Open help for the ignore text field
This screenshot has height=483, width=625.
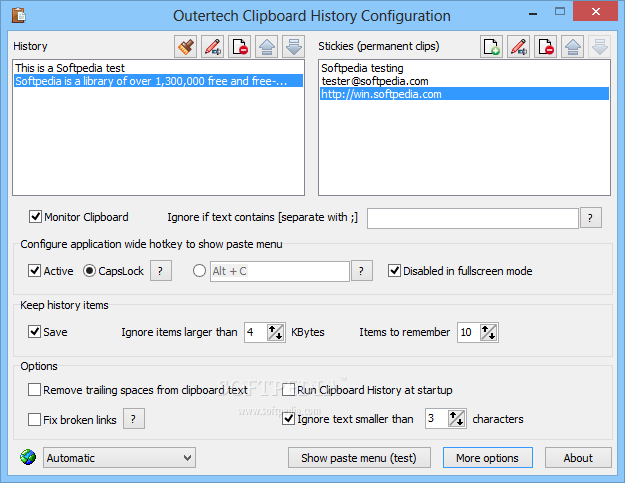point(591,218)
